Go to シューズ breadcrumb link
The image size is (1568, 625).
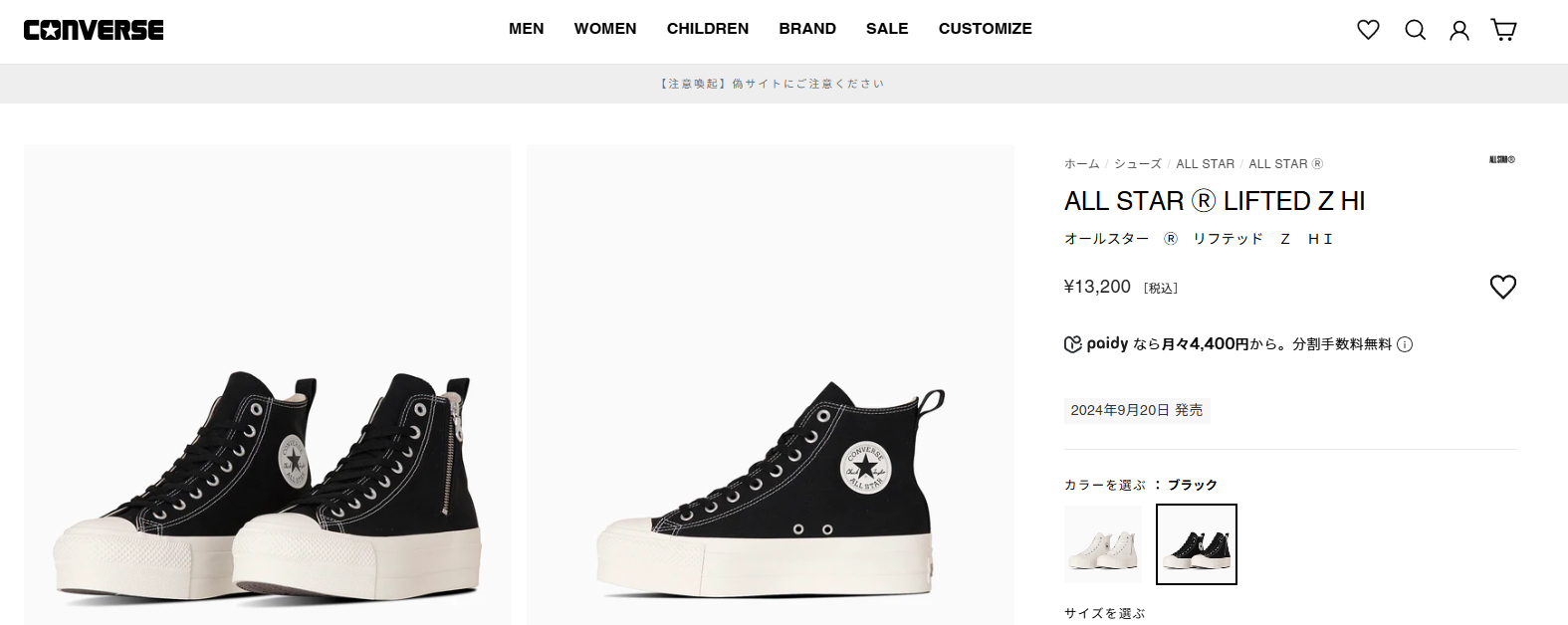point(1138,164)
